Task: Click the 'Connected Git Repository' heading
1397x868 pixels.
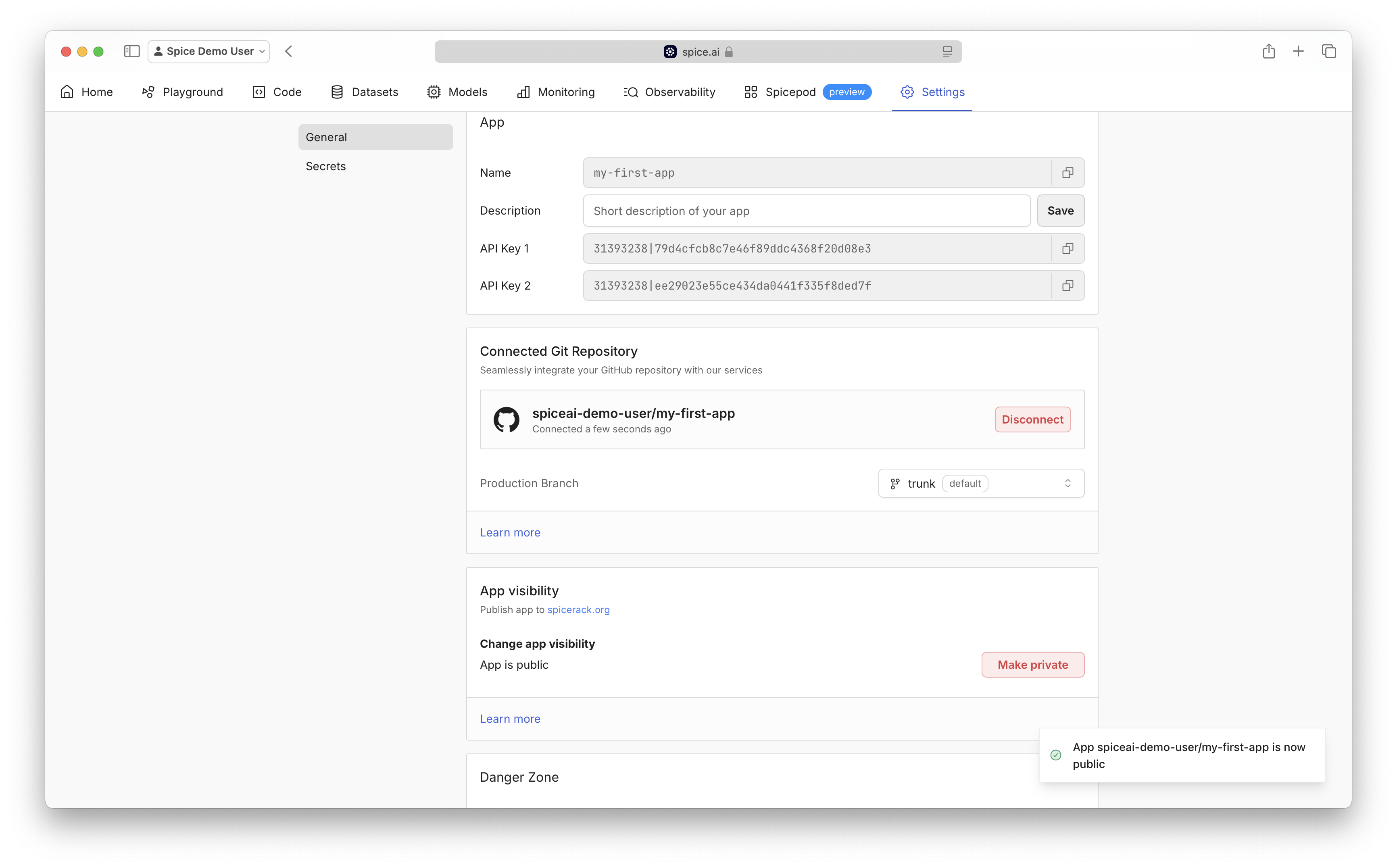Action: click(x=559, y=351)
